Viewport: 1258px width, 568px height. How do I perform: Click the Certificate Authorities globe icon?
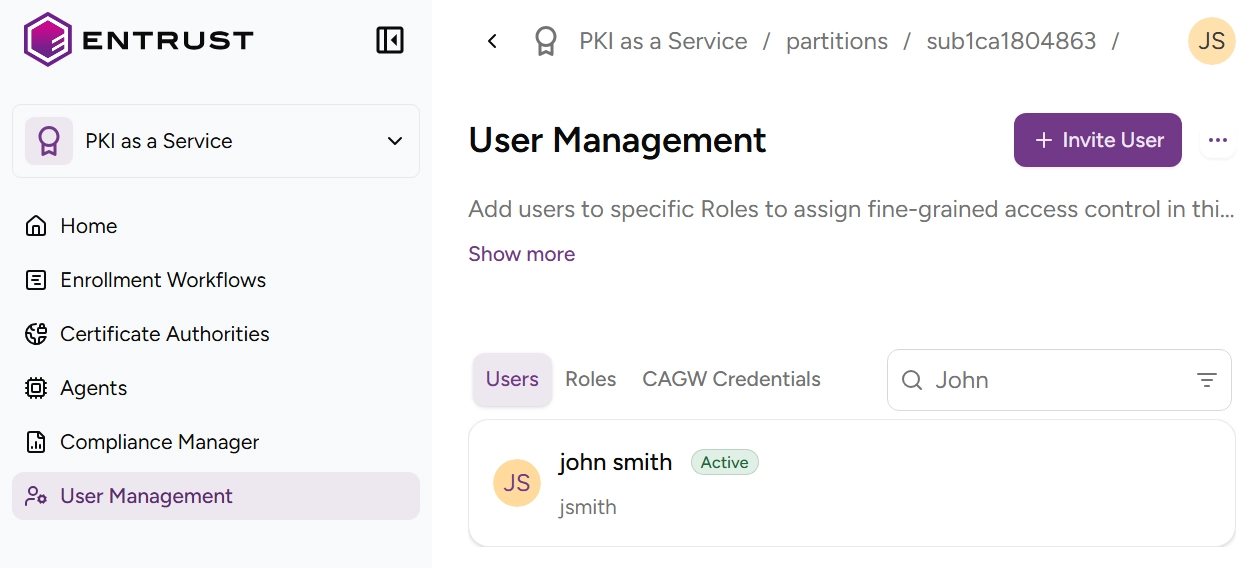point(36,334)
